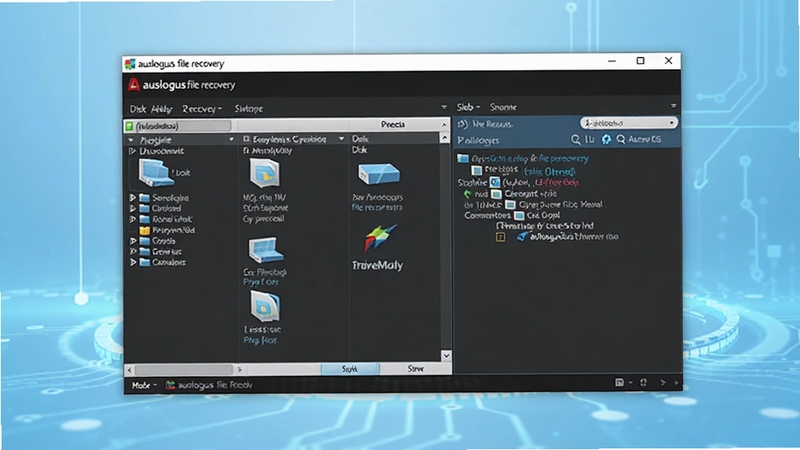This screenshot has height=450, width=800.
Task: Click the app icon in the bottom status bar
Action: tap(170, 385)
